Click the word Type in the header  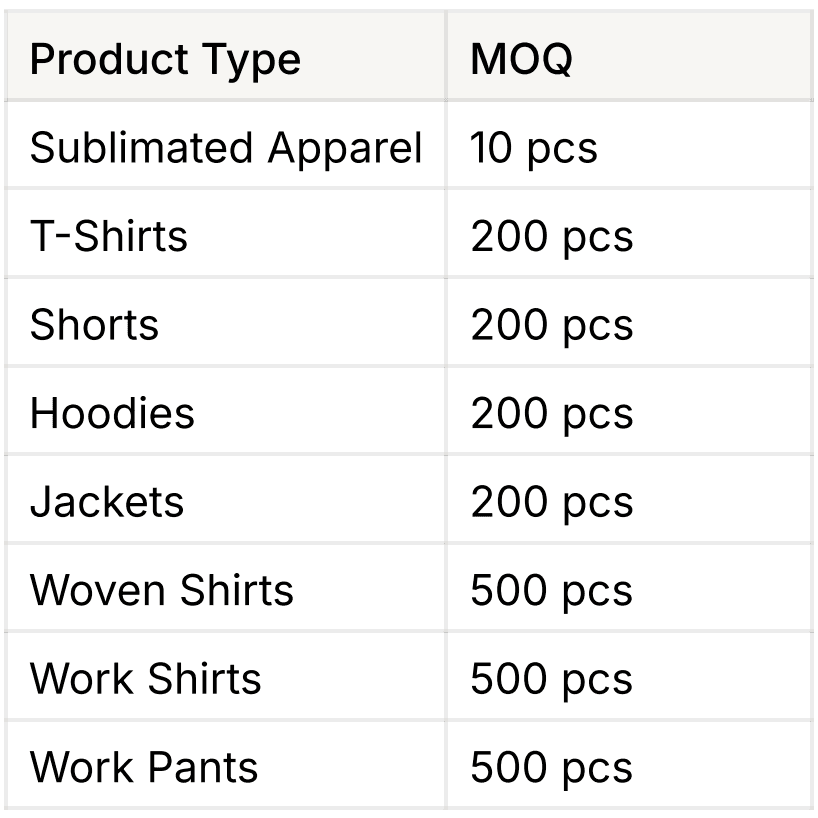tap(253, 60)
